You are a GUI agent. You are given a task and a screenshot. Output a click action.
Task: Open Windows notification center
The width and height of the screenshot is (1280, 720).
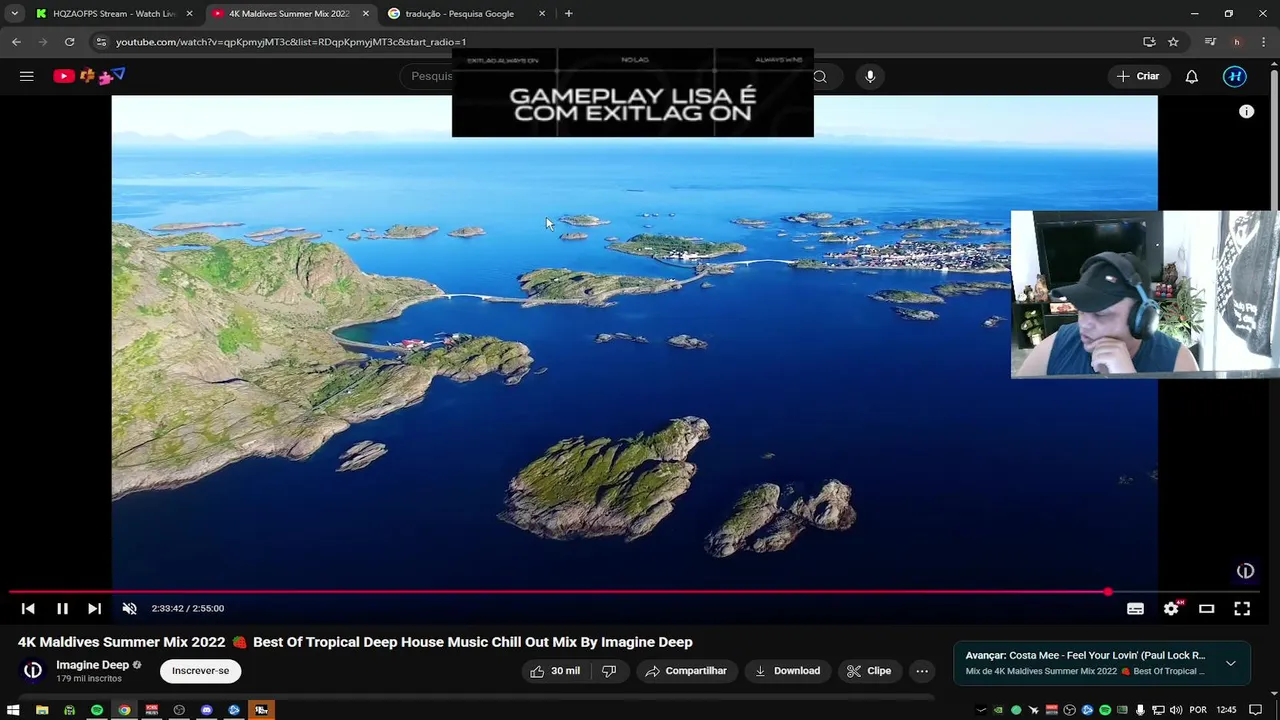[x=1256, y=710]
